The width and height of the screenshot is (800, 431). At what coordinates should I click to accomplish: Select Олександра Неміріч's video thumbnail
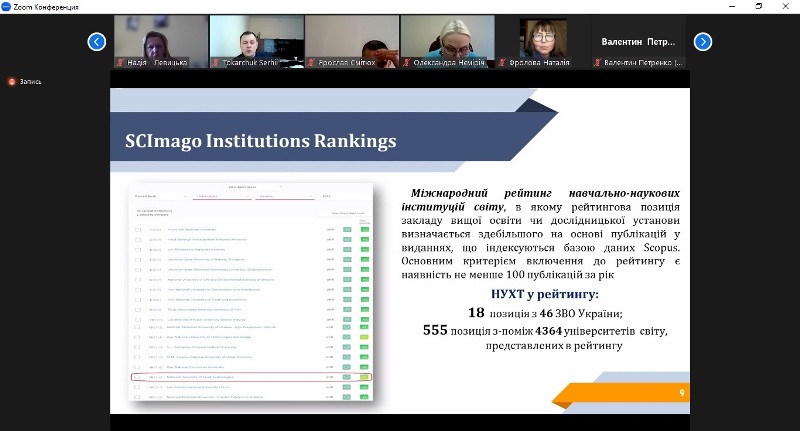pos(447,41)
